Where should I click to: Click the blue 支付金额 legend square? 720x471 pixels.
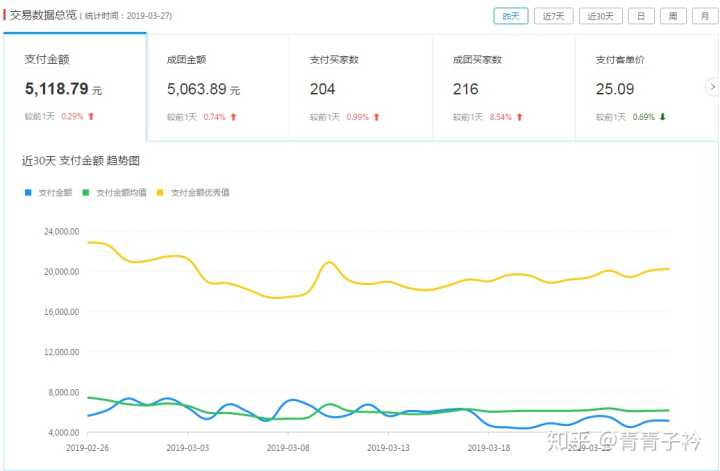coord(28,192)
